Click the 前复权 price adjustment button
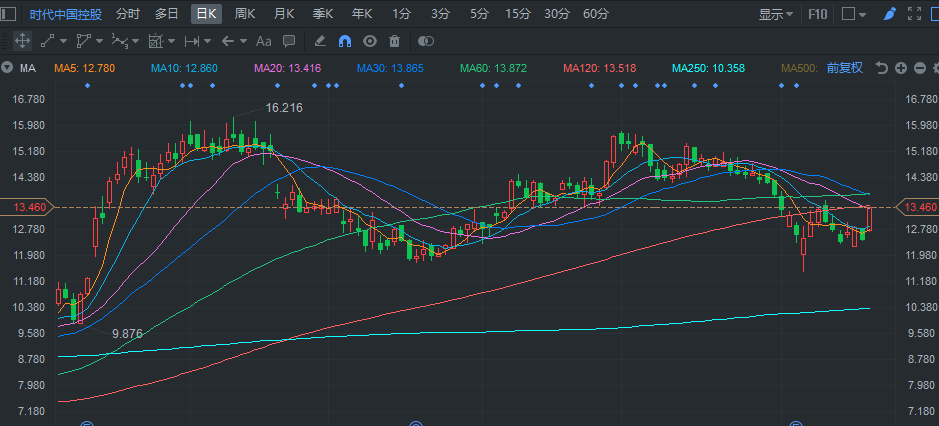 click(x=845, y=68)
